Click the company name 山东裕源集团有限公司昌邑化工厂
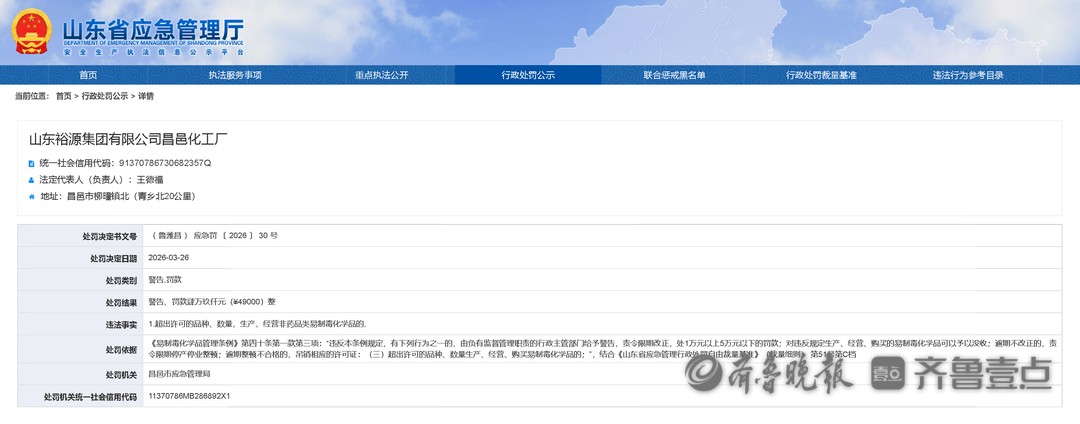The height and width of the screenshot is (424, 1080). coord(128,140)
